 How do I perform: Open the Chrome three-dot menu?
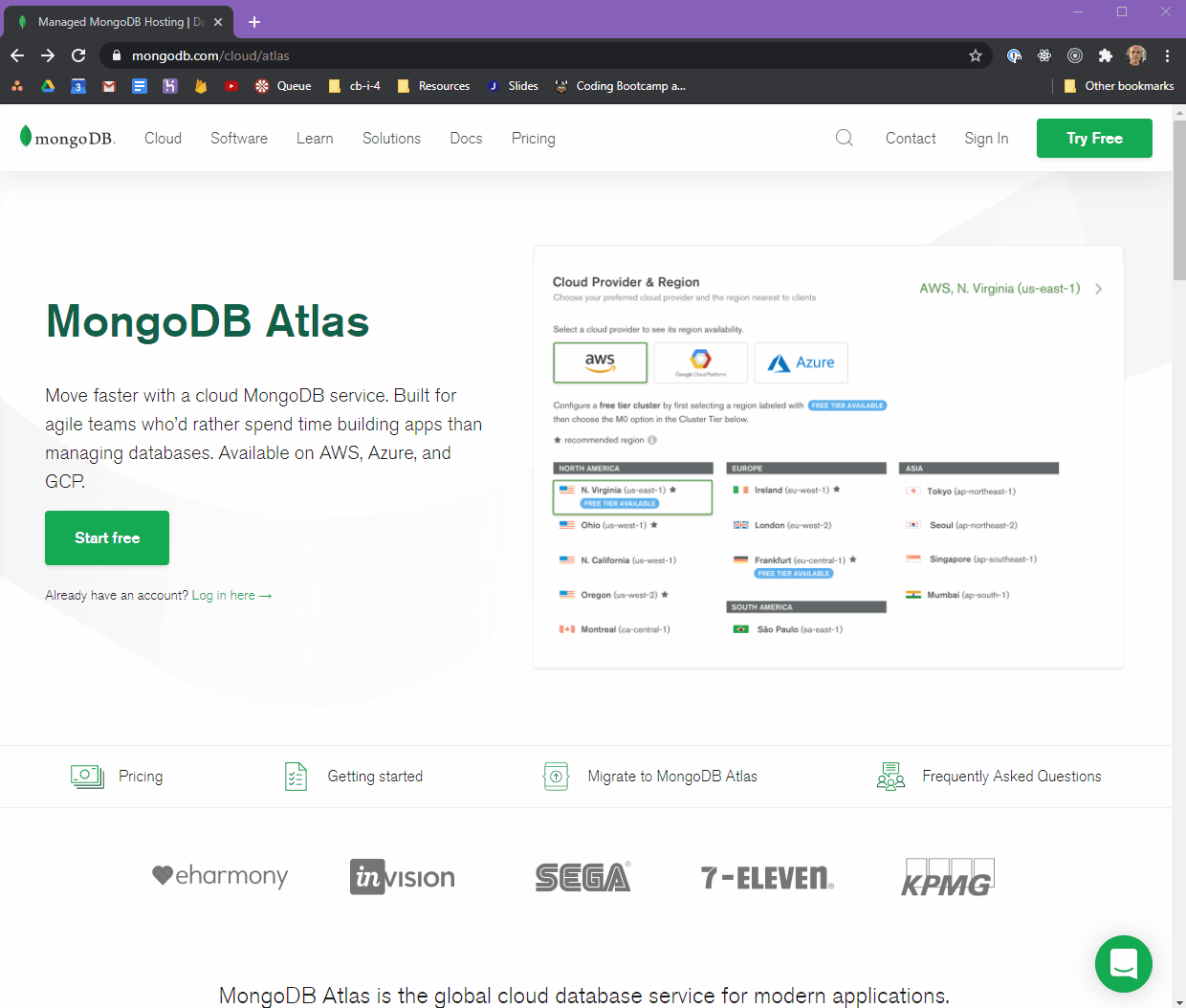click(1168, 55)
